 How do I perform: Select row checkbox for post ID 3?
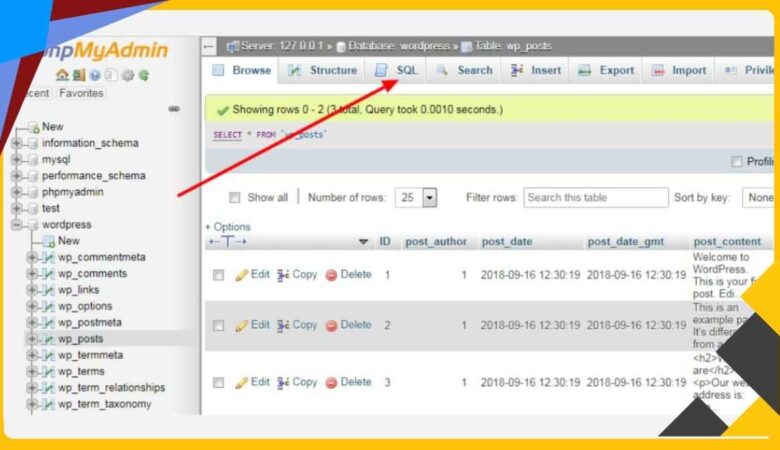coord(218,382)
